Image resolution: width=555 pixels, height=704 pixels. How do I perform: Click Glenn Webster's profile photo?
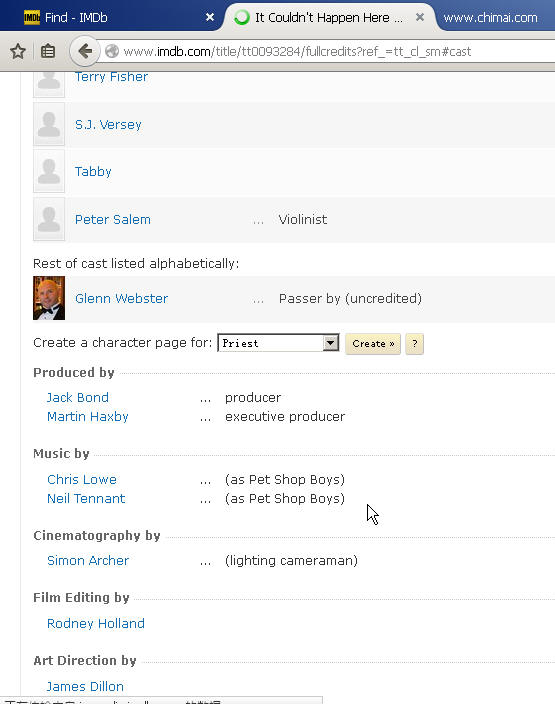click(x=49, y=298)
